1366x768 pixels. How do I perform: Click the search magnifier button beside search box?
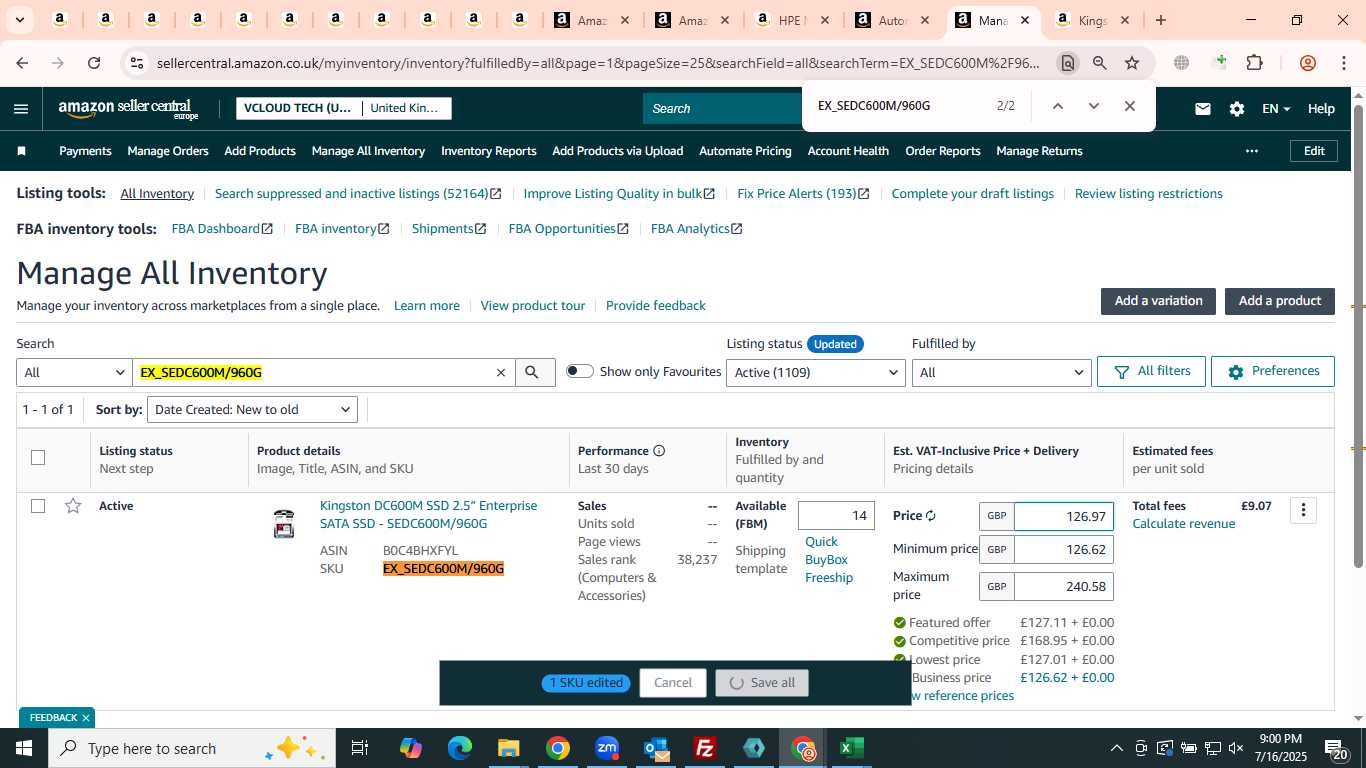tap(535, 372)
